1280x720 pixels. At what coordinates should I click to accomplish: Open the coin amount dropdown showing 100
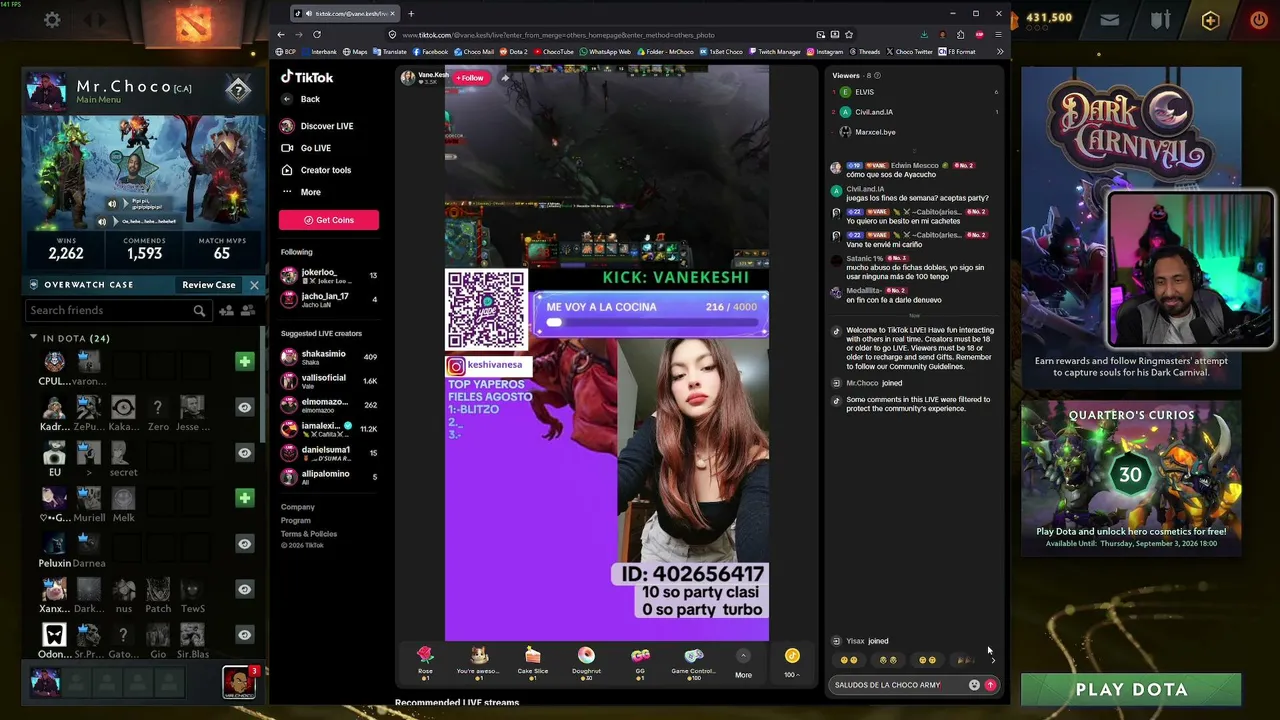[x=792, y=675]
